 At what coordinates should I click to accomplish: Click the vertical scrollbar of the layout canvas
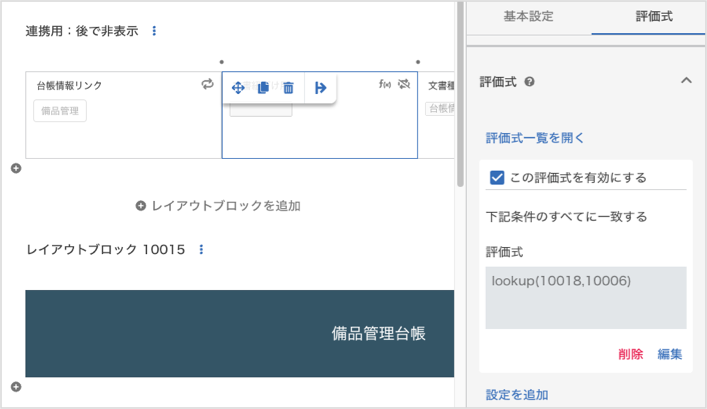coord(460,94)
